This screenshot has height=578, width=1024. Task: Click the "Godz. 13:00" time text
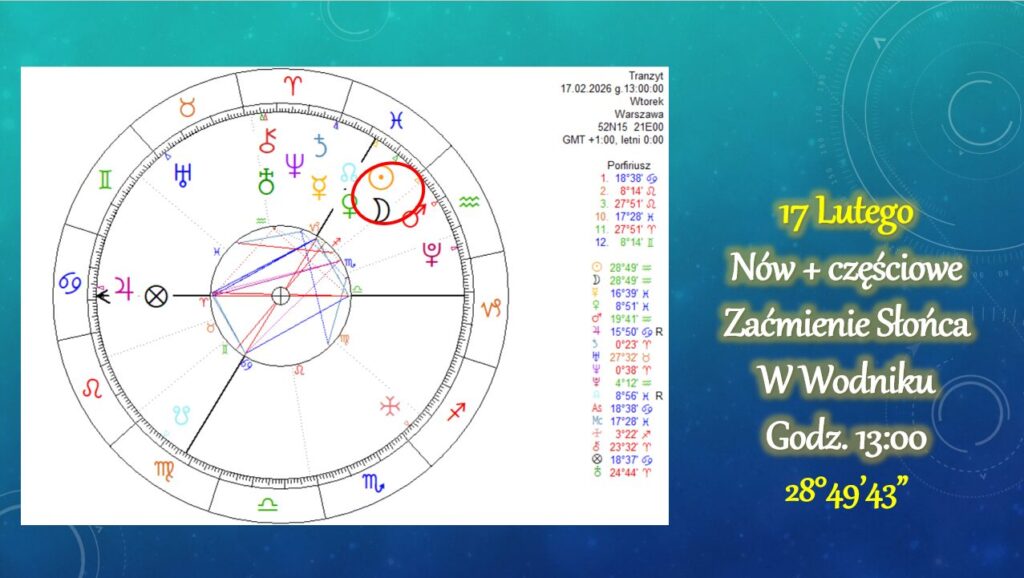(847, 438)
